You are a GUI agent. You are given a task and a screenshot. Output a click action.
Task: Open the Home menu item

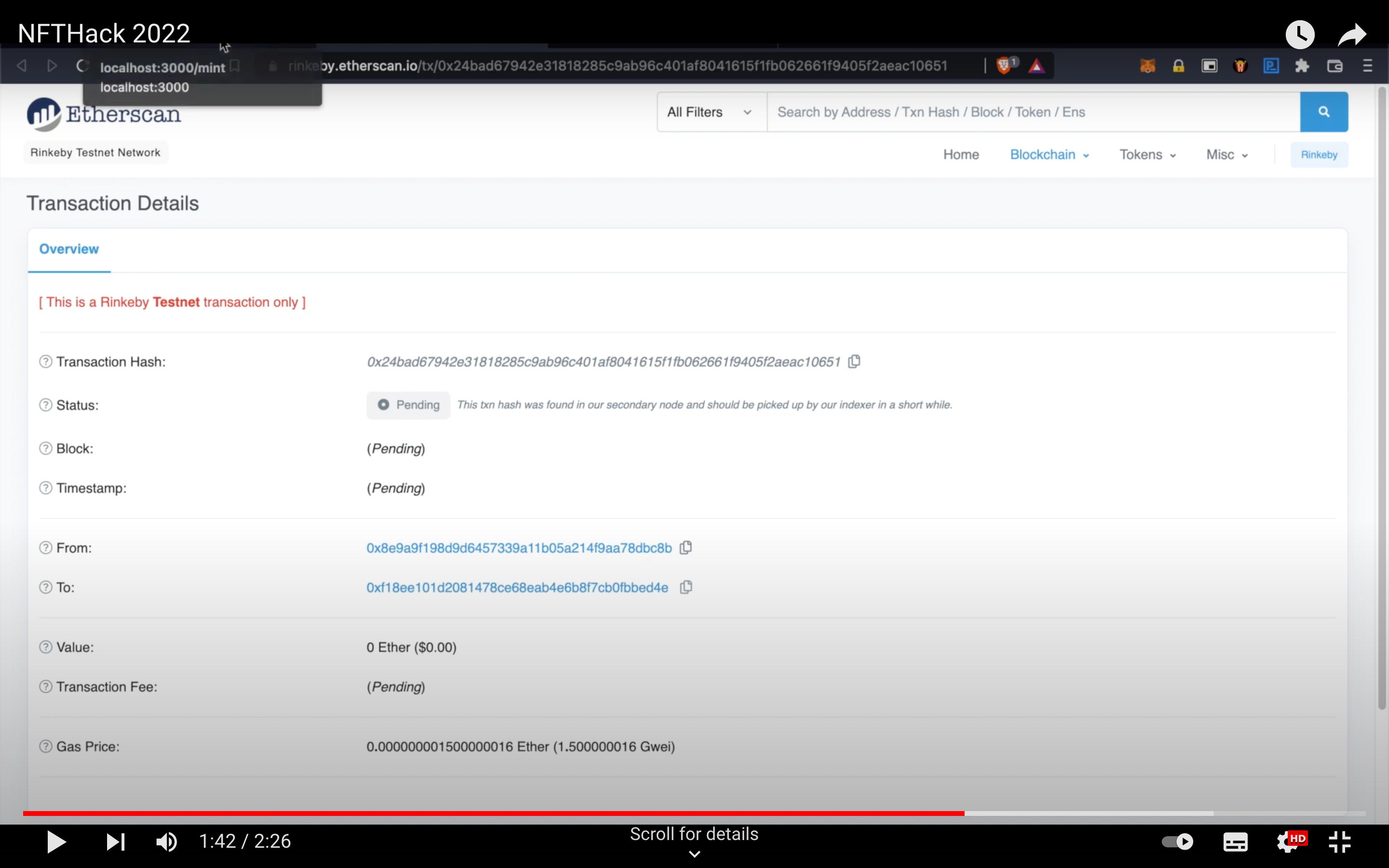(961, 154)
